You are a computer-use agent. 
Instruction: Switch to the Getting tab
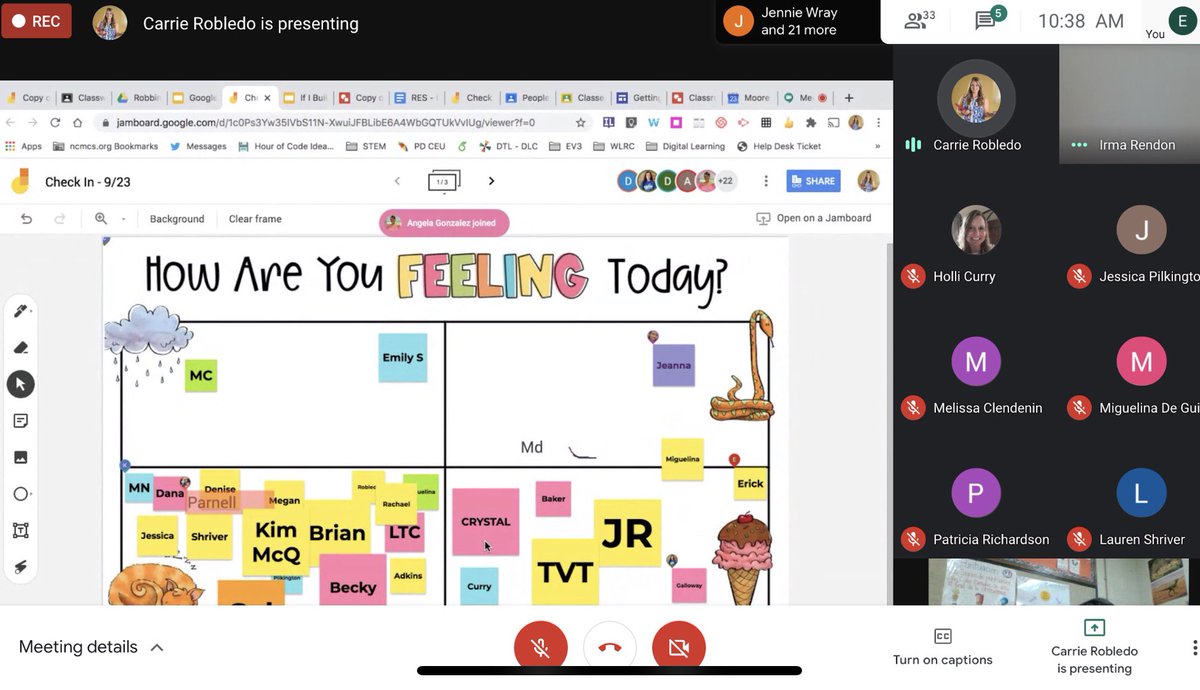click(639, 98)
